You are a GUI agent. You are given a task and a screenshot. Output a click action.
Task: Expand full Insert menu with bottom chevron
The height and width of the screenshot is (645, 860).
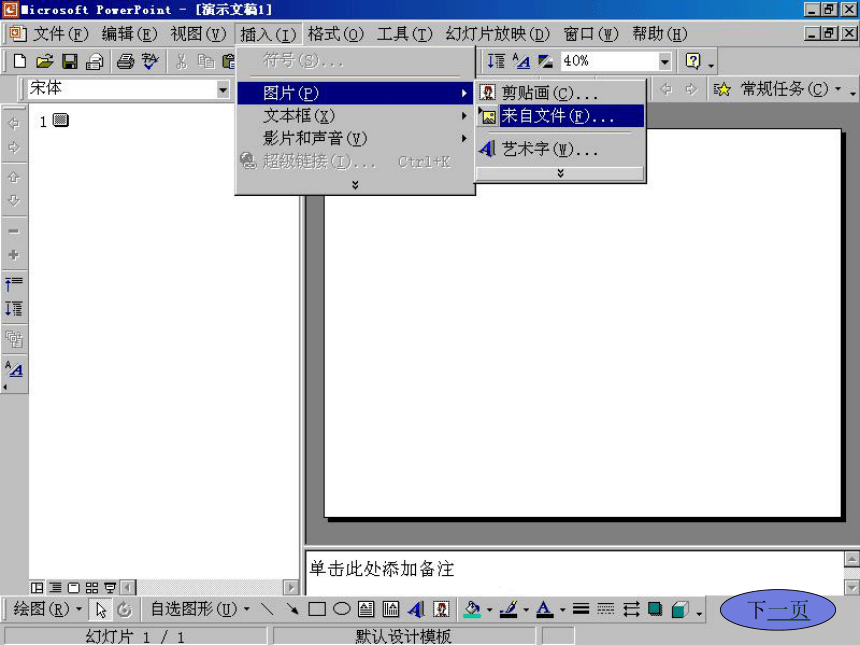pos(355,185)
